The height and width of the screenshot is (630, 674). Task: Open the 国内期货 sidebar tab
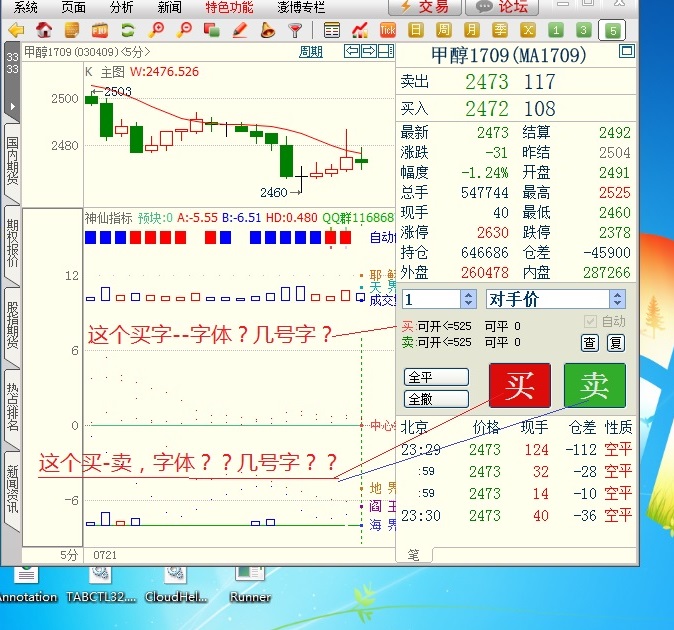pos(12,162)
